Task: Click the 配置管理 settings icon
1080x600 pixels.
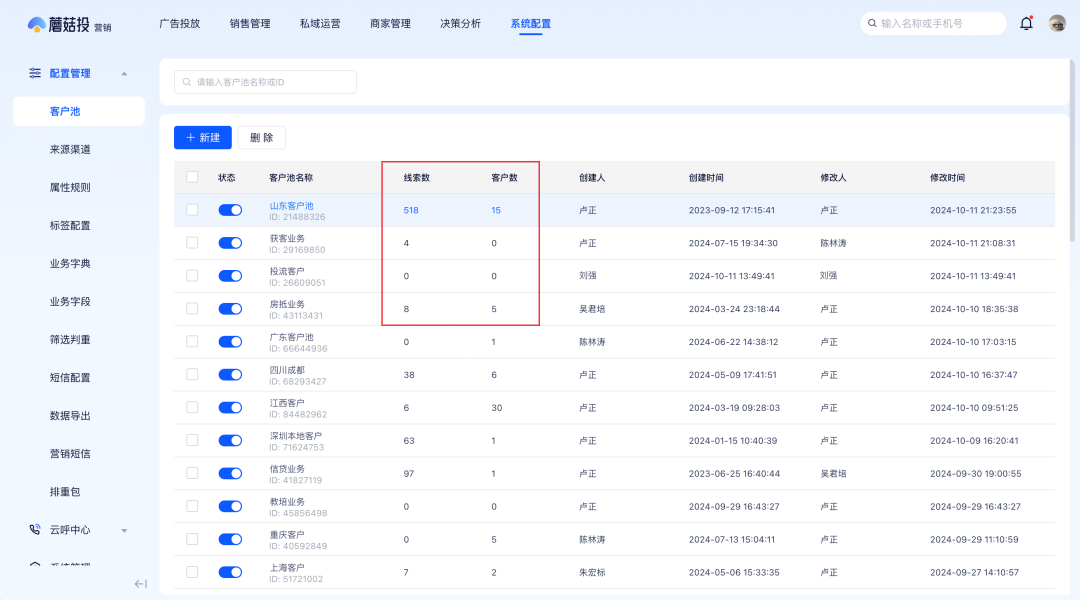Action: click(x=35, y=73)
